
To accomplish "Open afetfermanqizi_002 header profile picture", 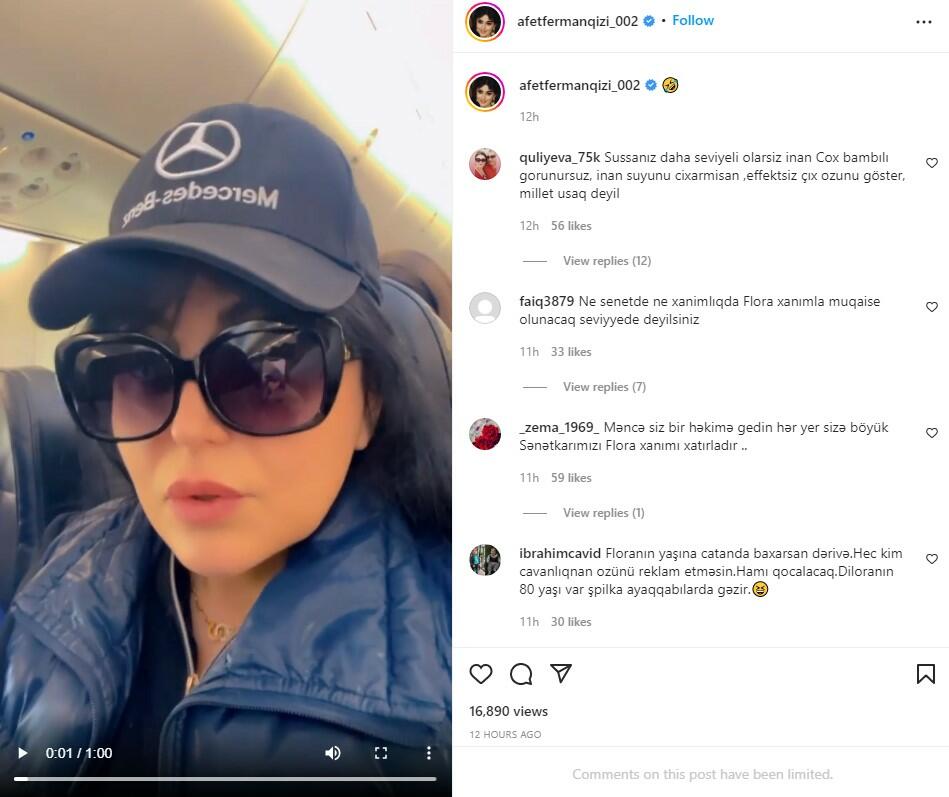I will [x=485, y=22].
